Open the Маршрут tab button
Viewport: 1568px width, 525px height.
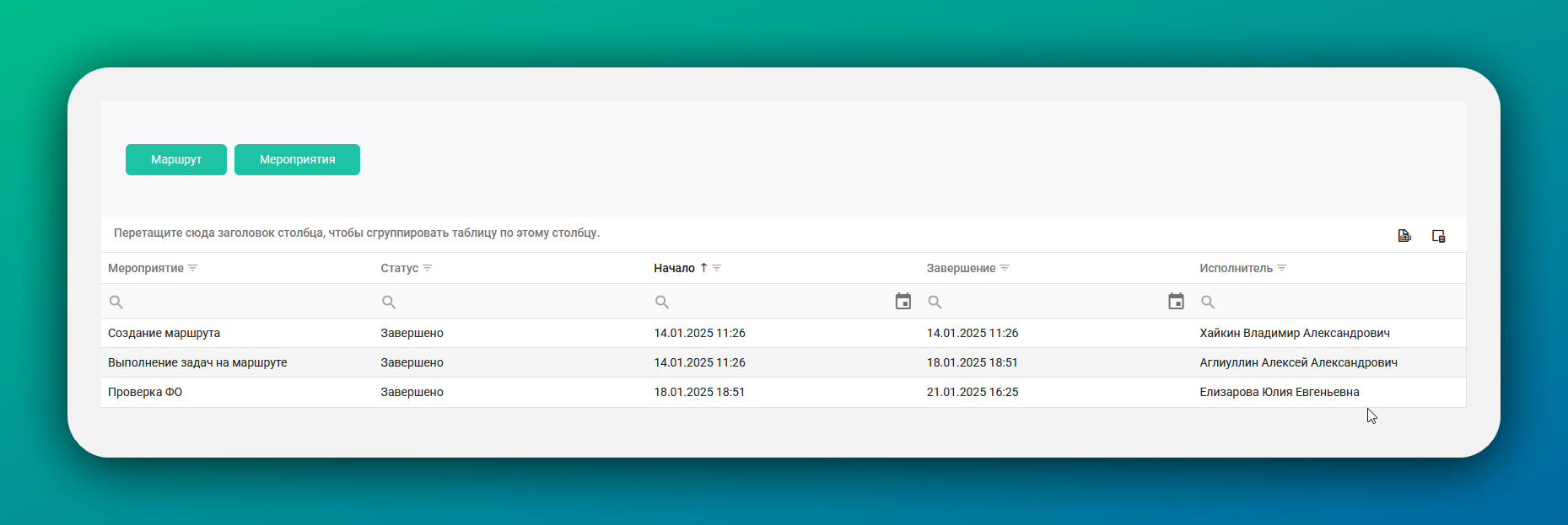pos(176,159)
